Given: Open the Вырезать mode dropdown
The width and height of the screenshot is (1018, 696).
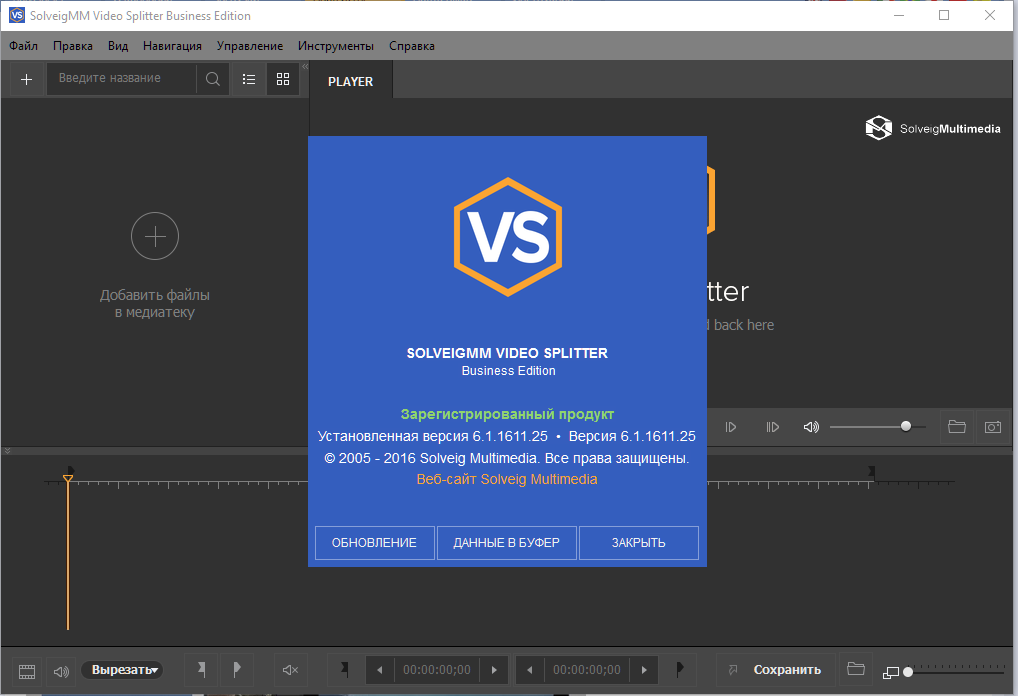Looking at the screenshot, I should 124,670.
